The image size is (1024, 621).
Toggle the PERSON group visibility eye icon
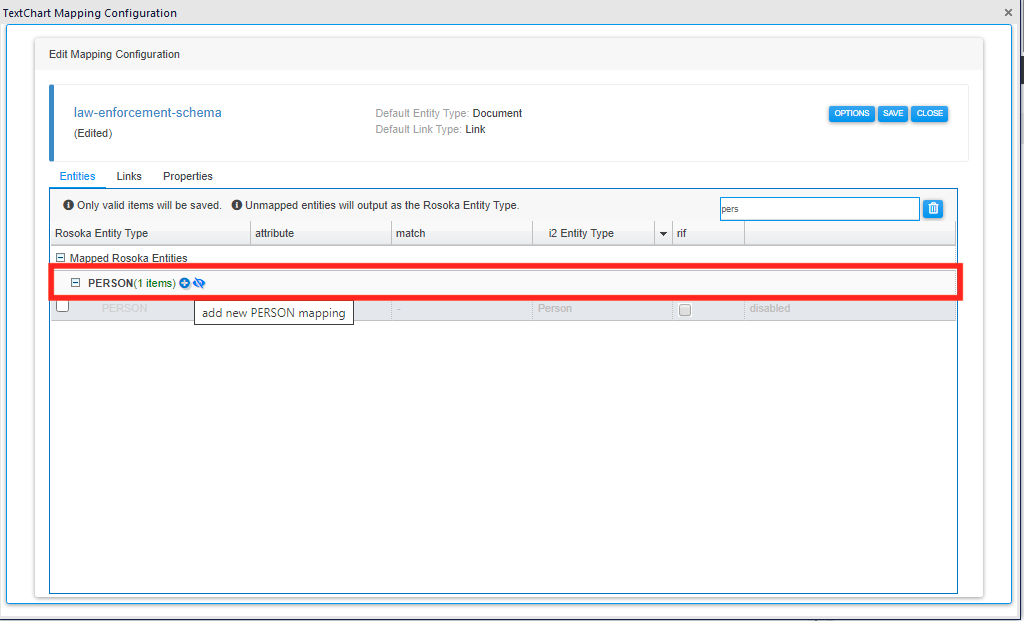199,283
